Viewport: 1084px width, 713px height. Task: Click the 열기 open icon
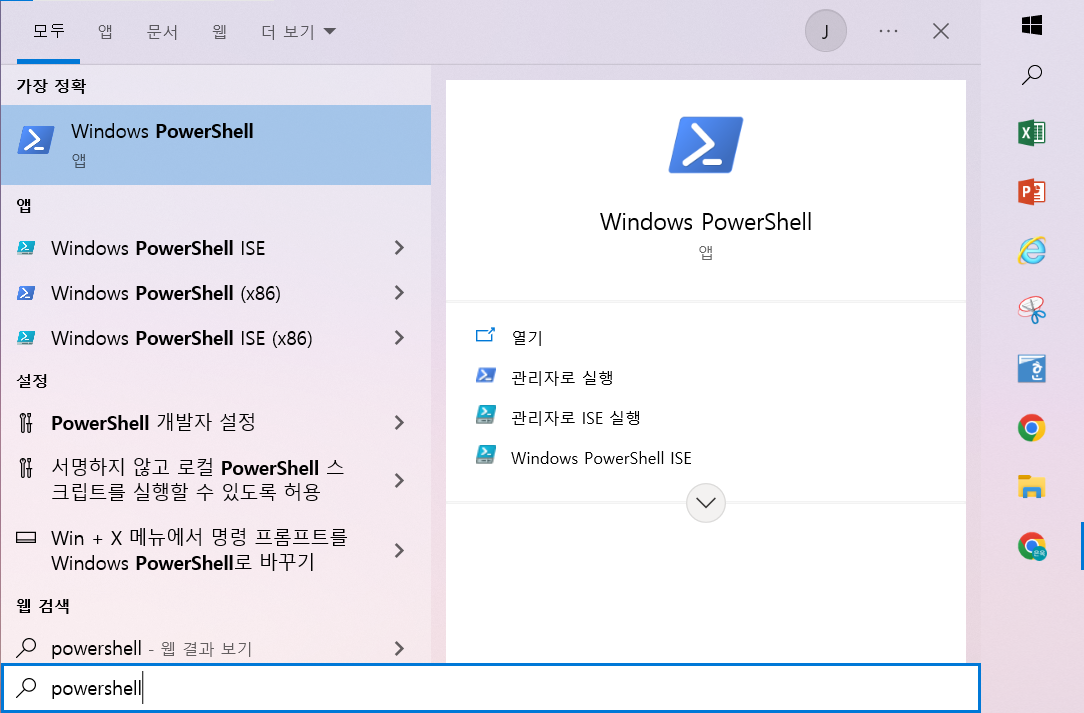(x=485, y=335)
